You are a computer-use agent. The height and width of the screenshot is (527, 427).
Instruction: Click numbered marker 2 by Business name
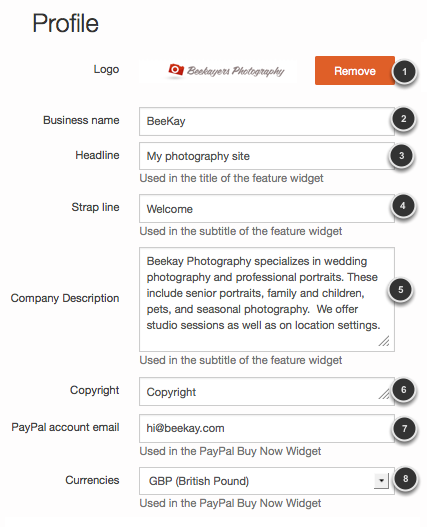[403, 119]
